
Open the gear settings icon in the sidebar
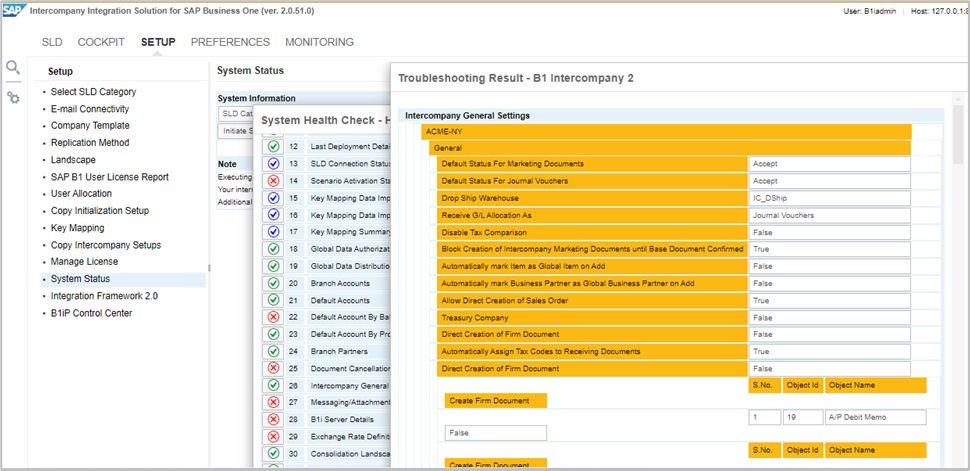point(13,97)
